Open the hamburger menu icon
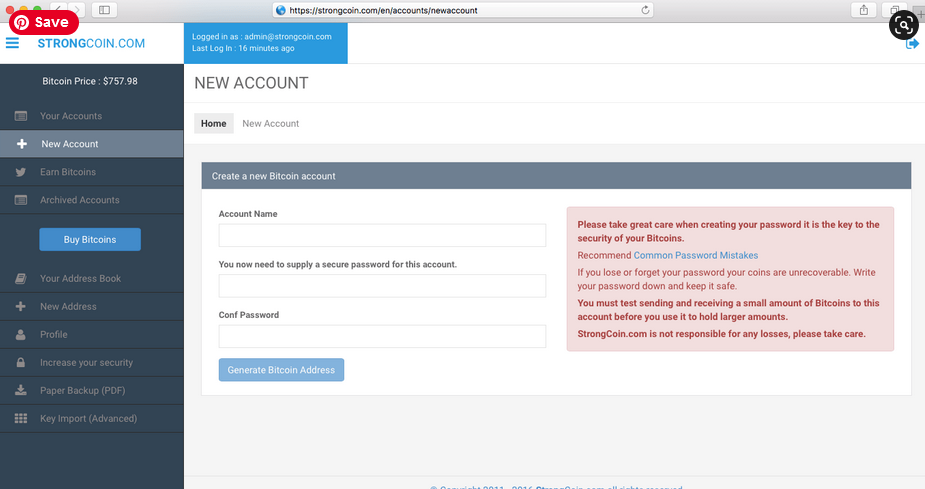This screenshot has width=925, height=489. (12, 43)
